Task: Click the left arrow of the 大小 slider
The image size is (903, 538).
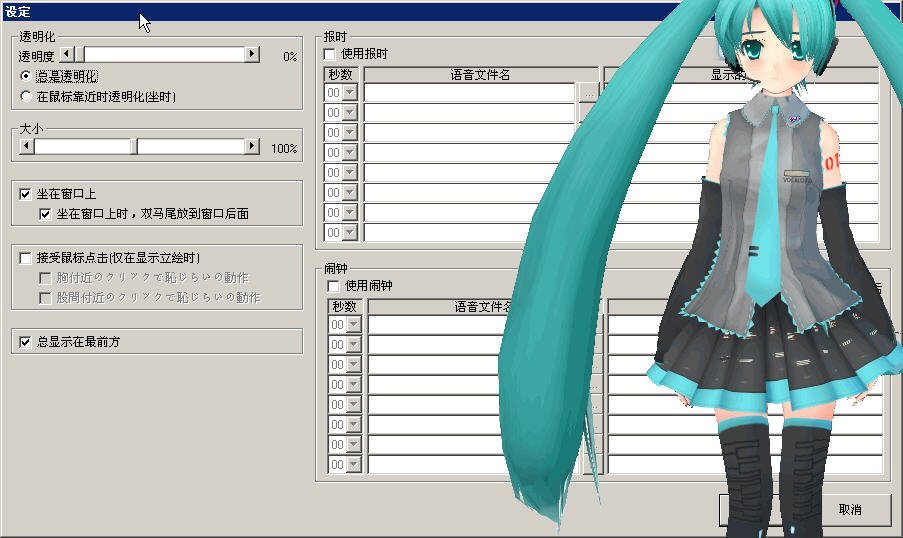Action: click(26, 146)
